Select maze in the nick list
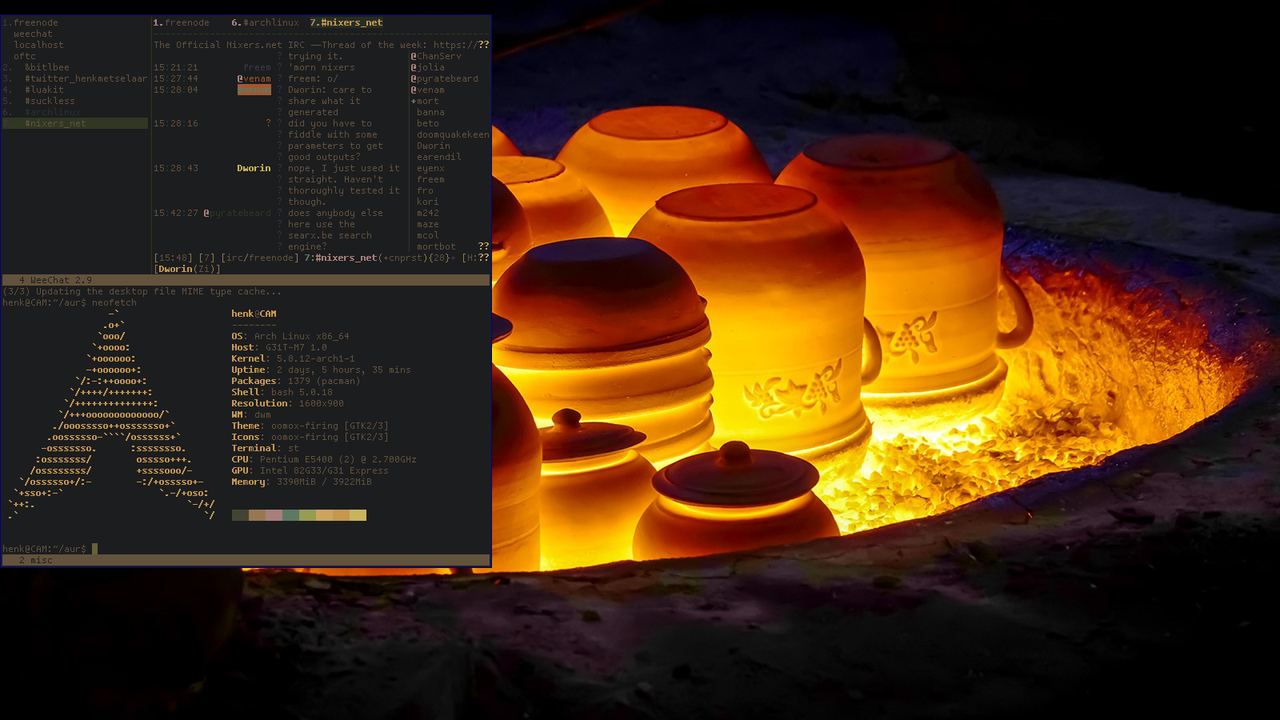 [428, 224]
